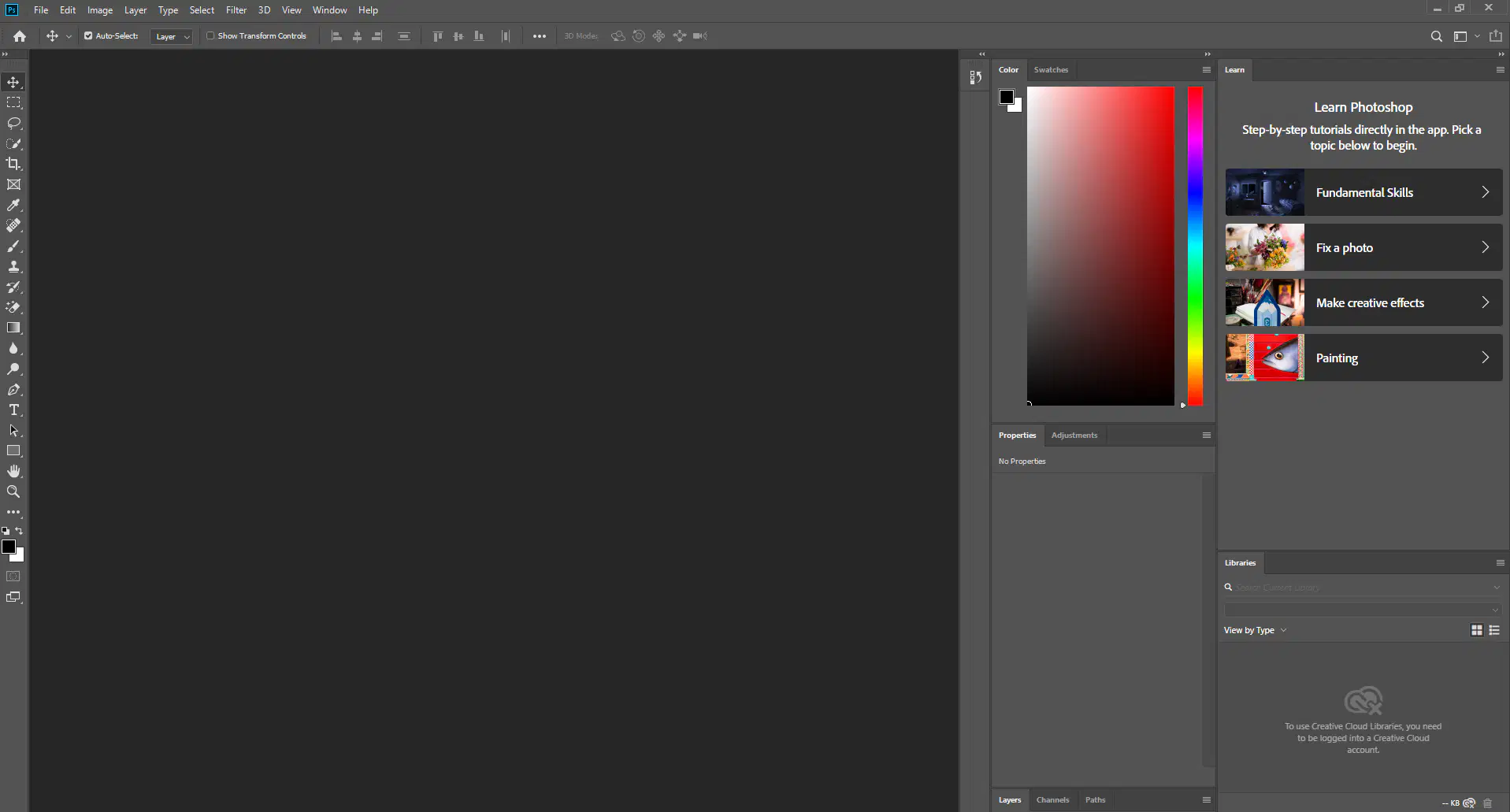1510x812 pixels.
Task: Switch Libraries to list view
Action: [x=1494, y=630]
